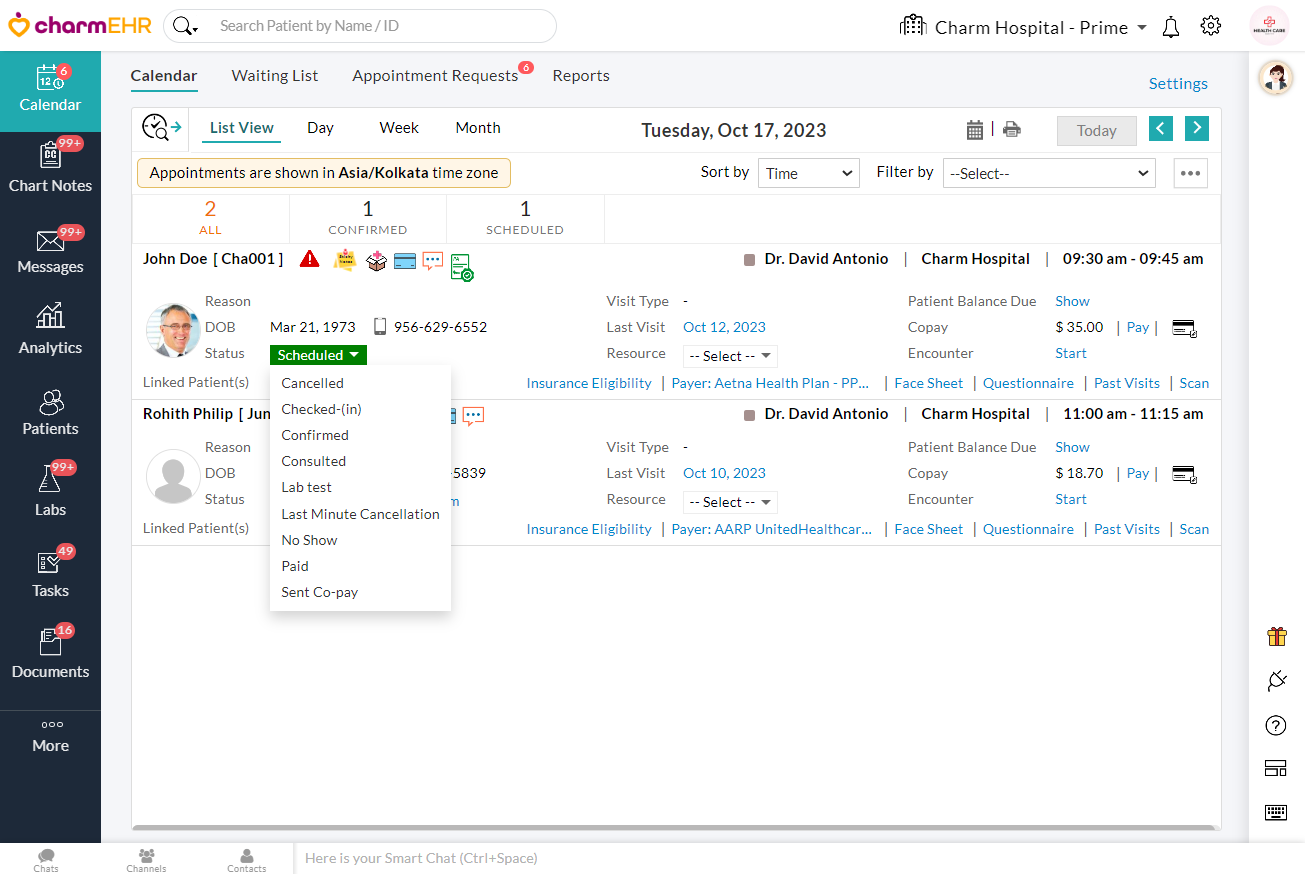Click the print icon in calendar toolbar
The image size is (1305, 874).
pyautogui.click(x=1012, y=130)
